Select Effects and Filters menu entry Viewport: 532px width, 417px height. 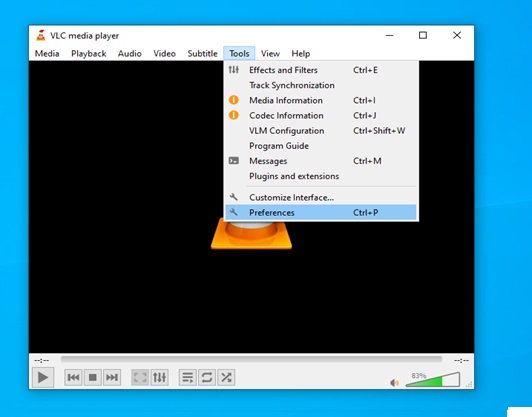click(321, 70)
